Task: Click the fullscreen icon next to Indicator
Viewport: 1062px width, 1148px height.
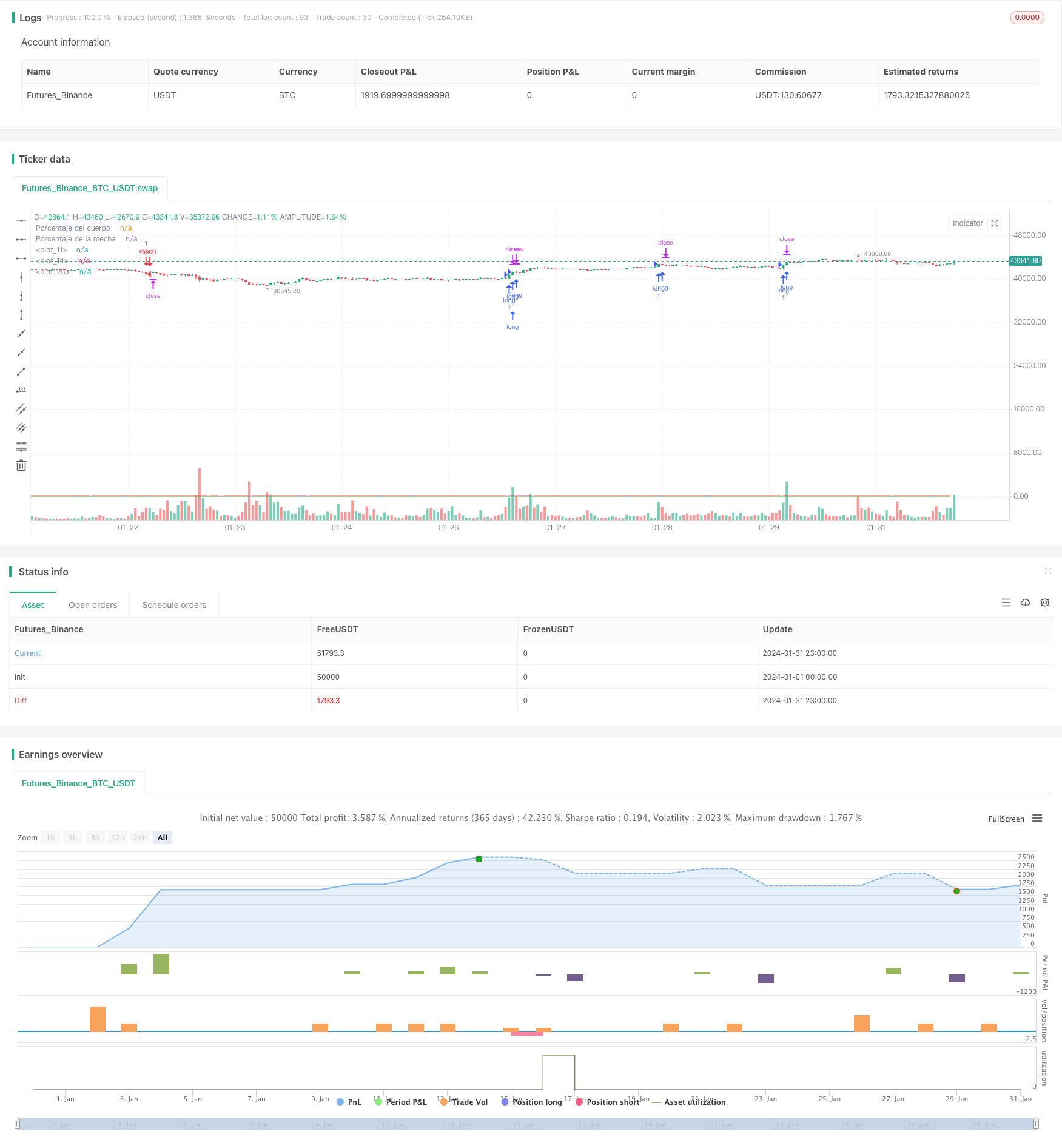Action: point(995,223)
